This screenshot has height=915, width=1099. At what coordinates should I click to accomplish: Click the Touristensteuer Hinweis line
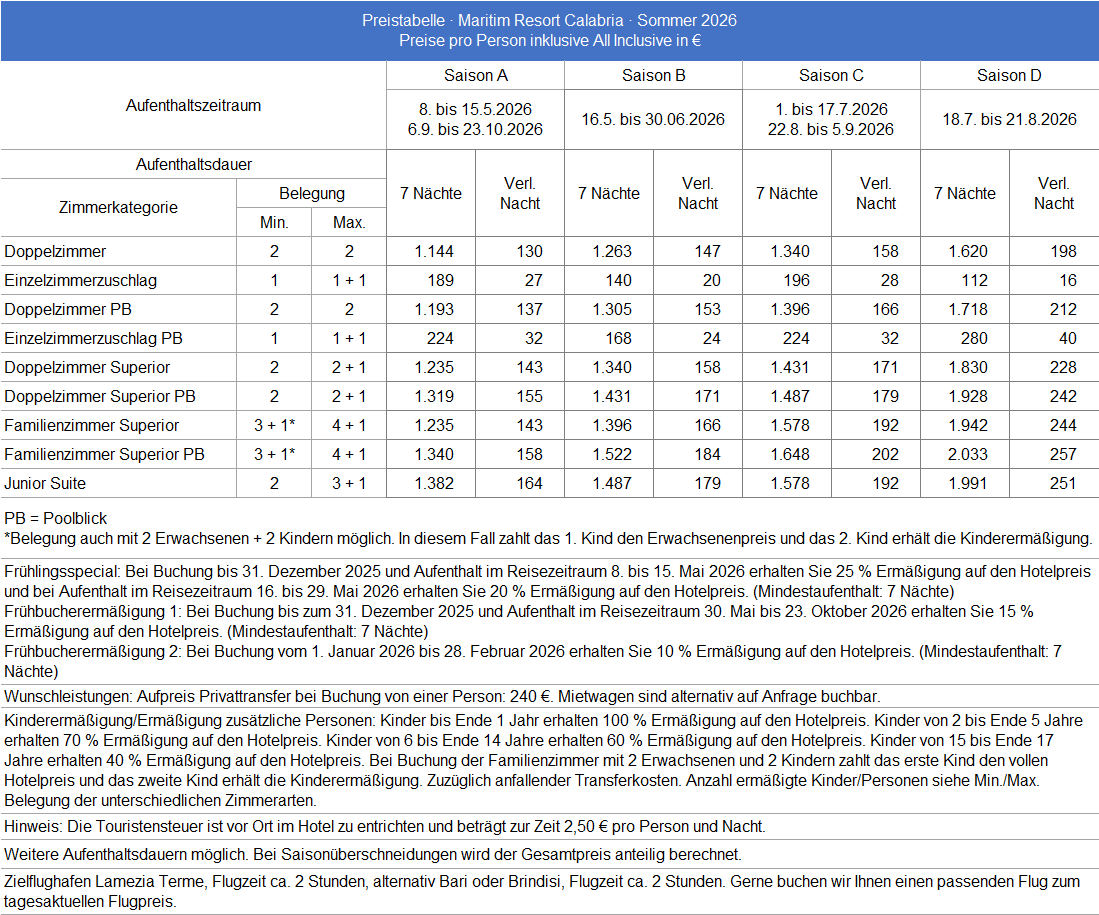click(385, 827)
